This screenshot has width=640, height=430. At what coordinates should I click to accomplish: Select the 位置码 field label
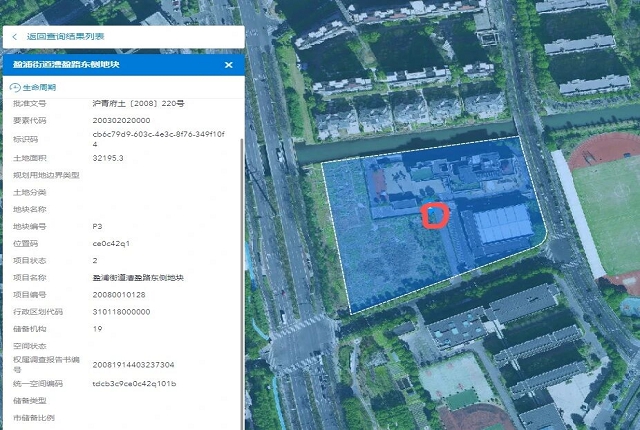click(25, 244)
